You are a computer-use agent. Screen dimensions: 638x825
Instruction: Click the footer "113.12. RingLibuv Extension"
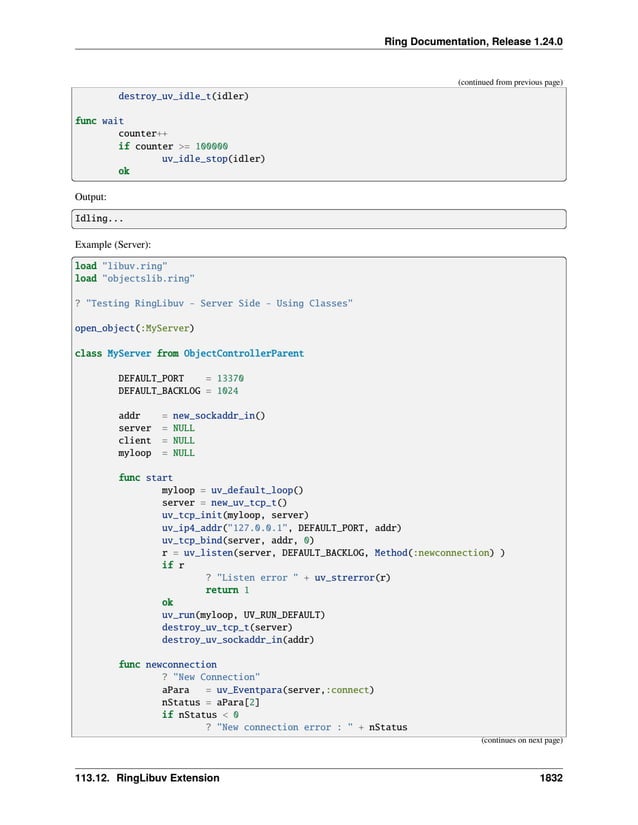coord(147,778)
